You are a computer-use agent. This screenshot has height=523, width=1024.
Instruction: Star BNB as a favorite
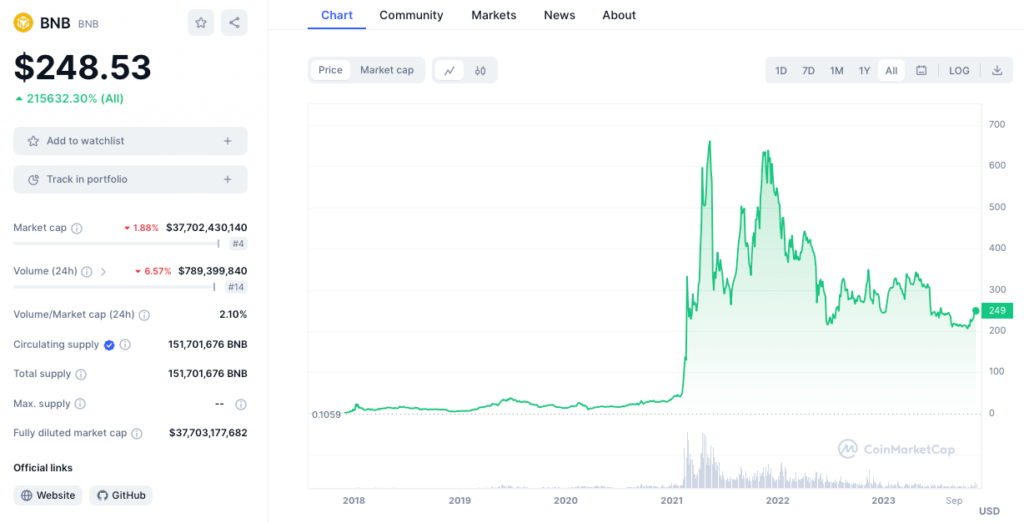pyautogui.click(x=200, y=23)
